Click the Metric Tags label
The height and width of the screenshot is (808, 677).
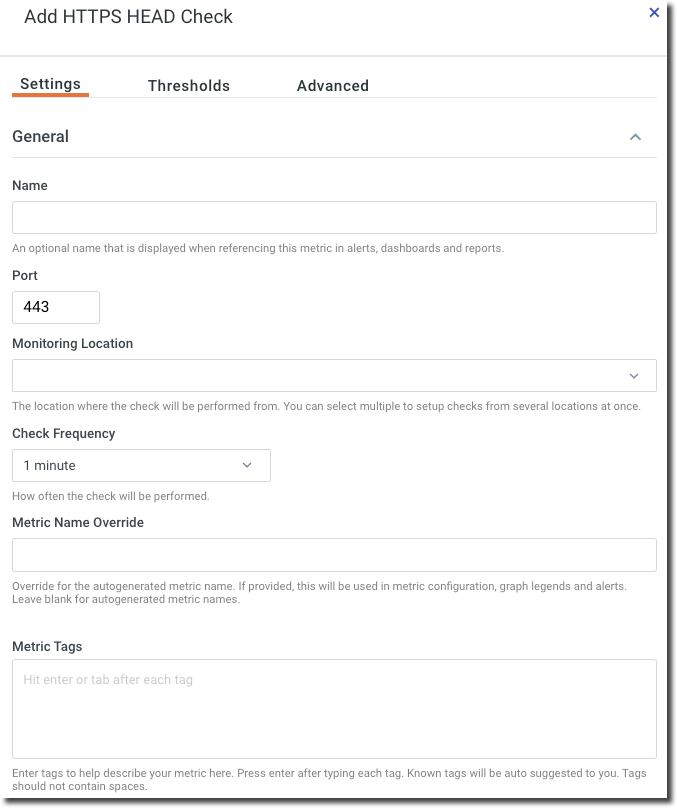47,647
